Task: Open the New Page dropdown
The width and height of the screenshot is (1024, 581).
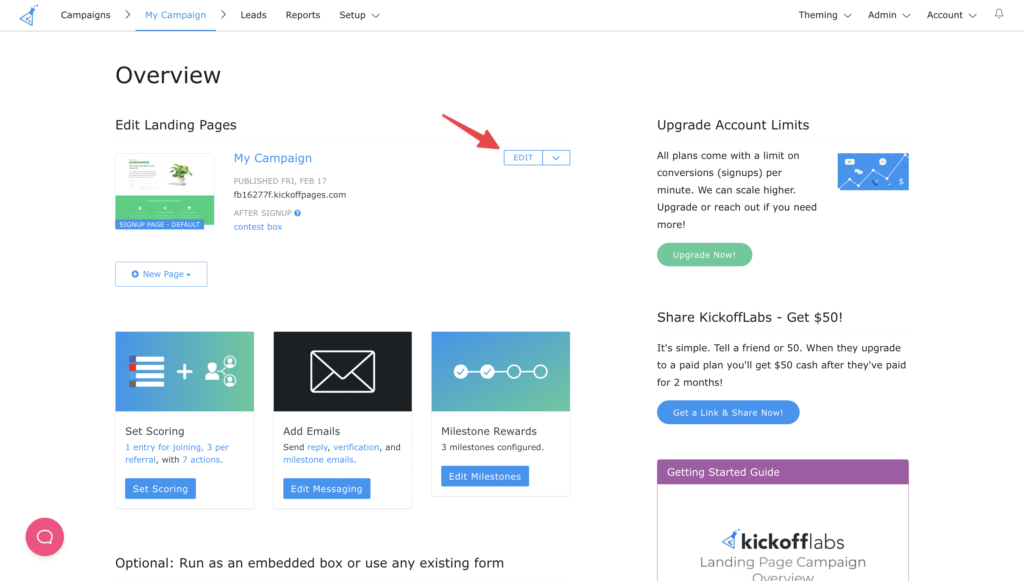Action: pyautogui.click(x=161, y=274)
